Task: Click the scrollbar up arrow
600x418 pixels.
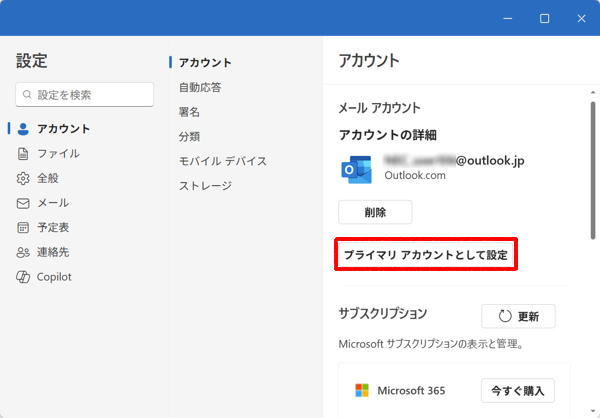Action: click(x=593, y=93)
